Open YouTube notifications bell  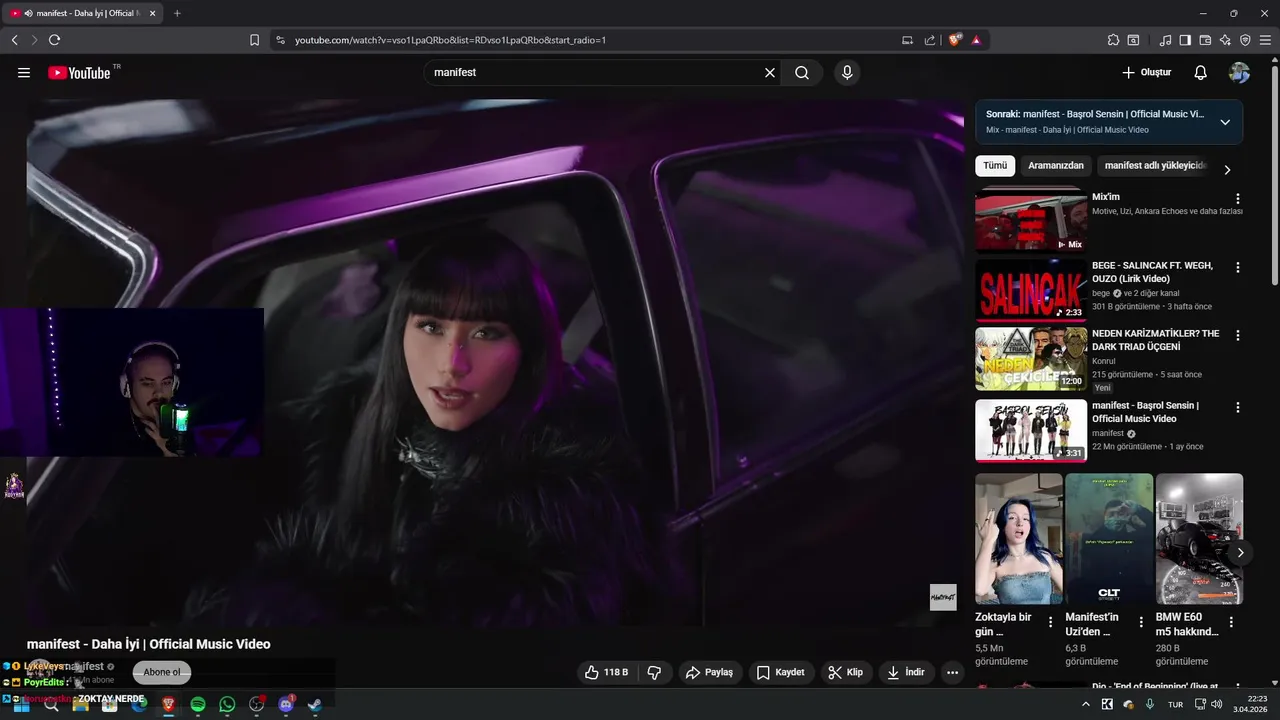[1201, 73]
